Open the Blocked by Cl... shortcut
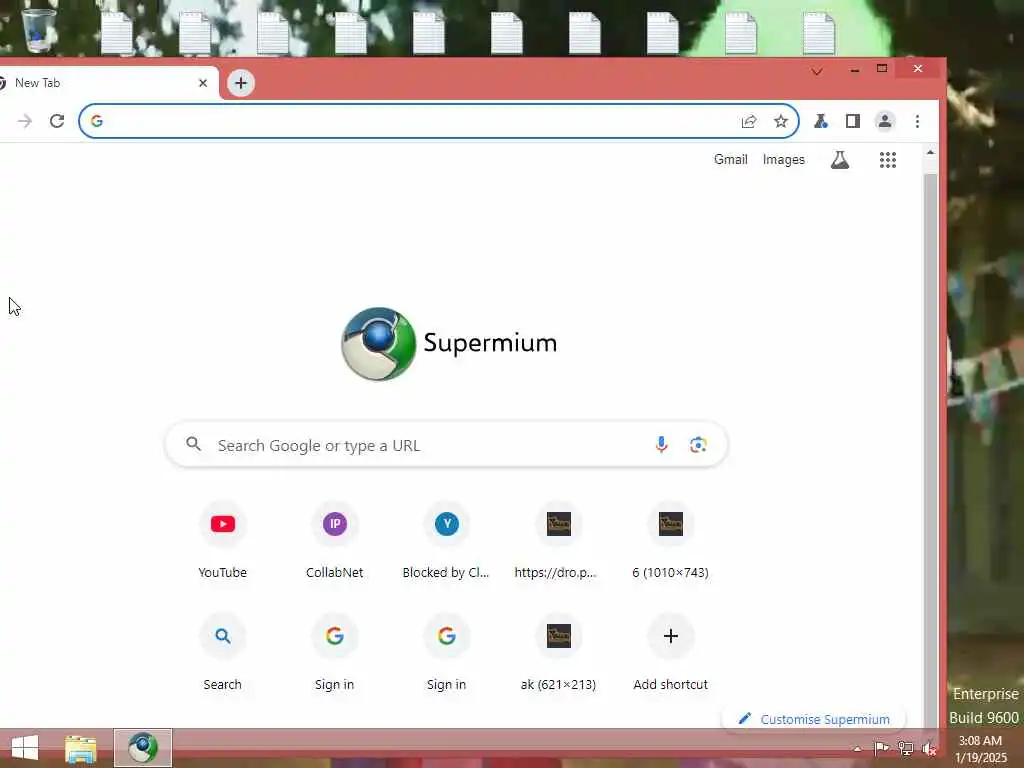 (446, 539)
